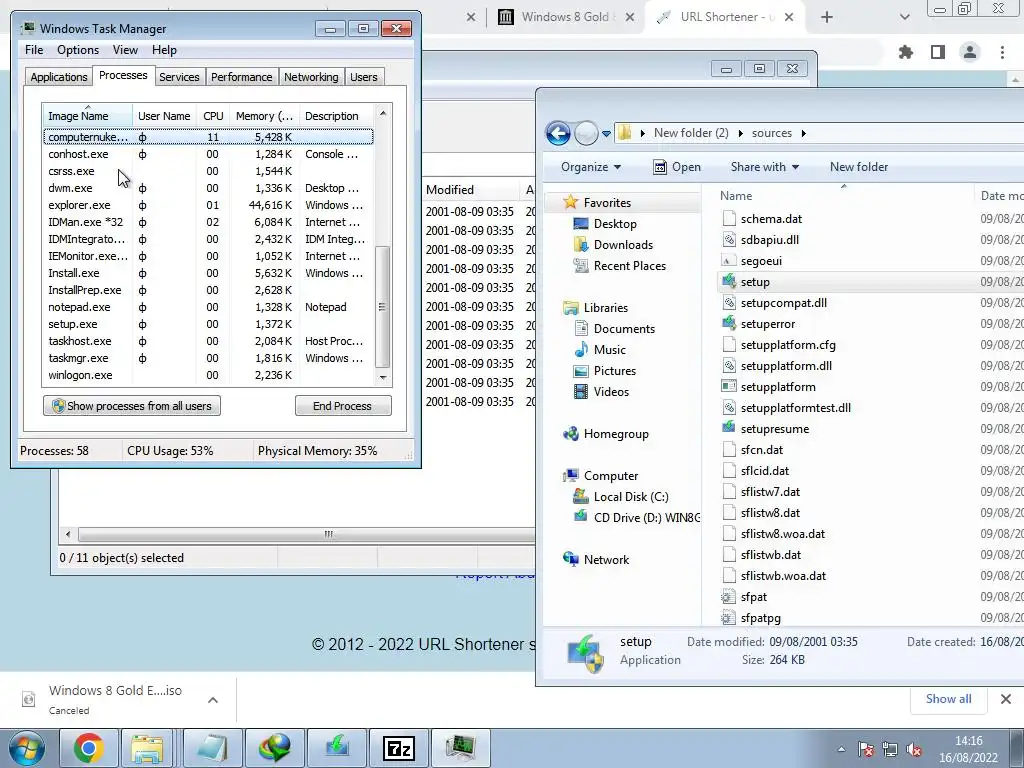This screenshot has width=1024, height=768.
Task: Expand breadcrumb arrow after sources
Action: click(x=804, y=133)
